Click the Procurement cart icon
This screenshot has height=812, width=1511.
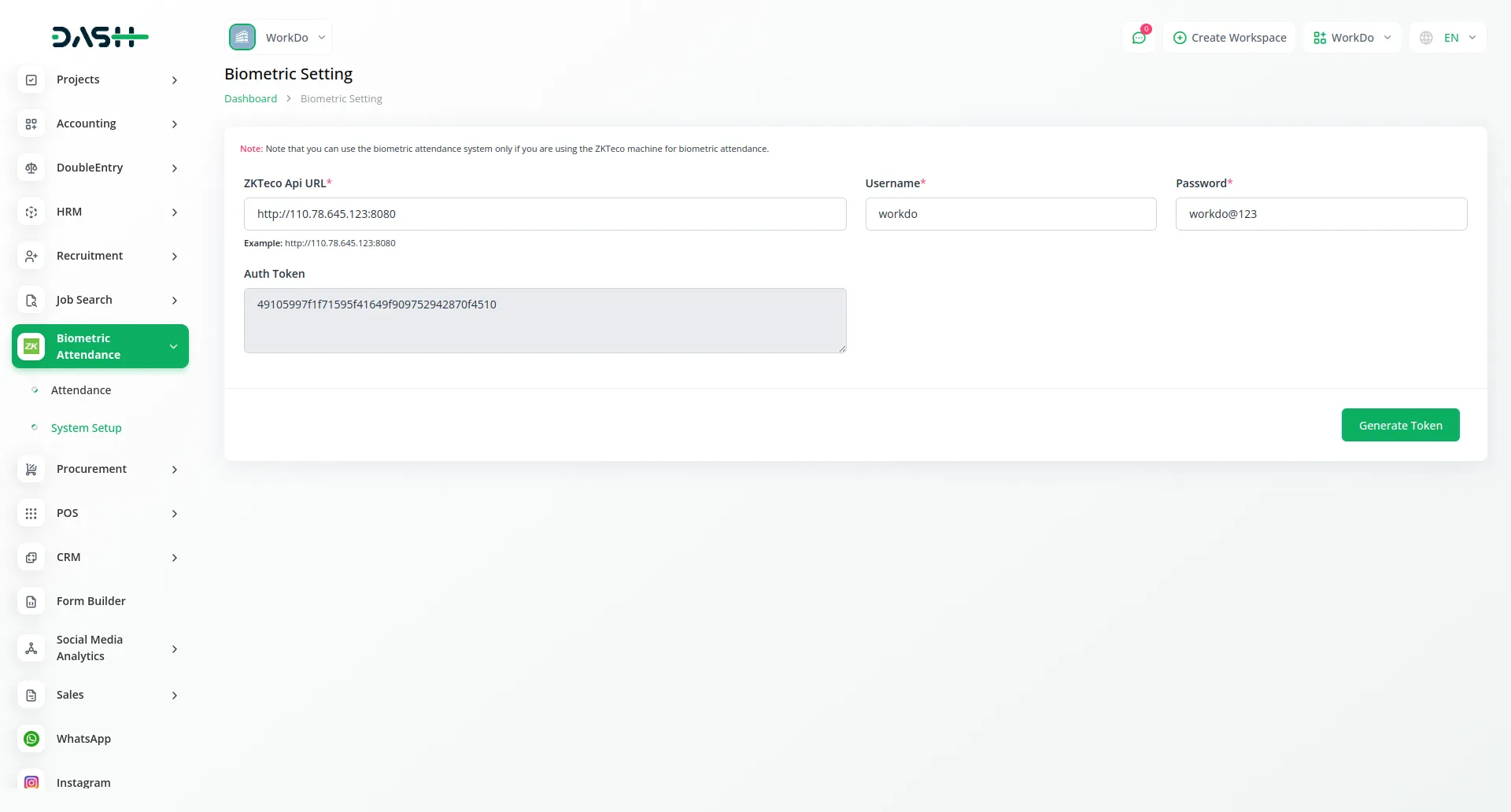point(31,469)
